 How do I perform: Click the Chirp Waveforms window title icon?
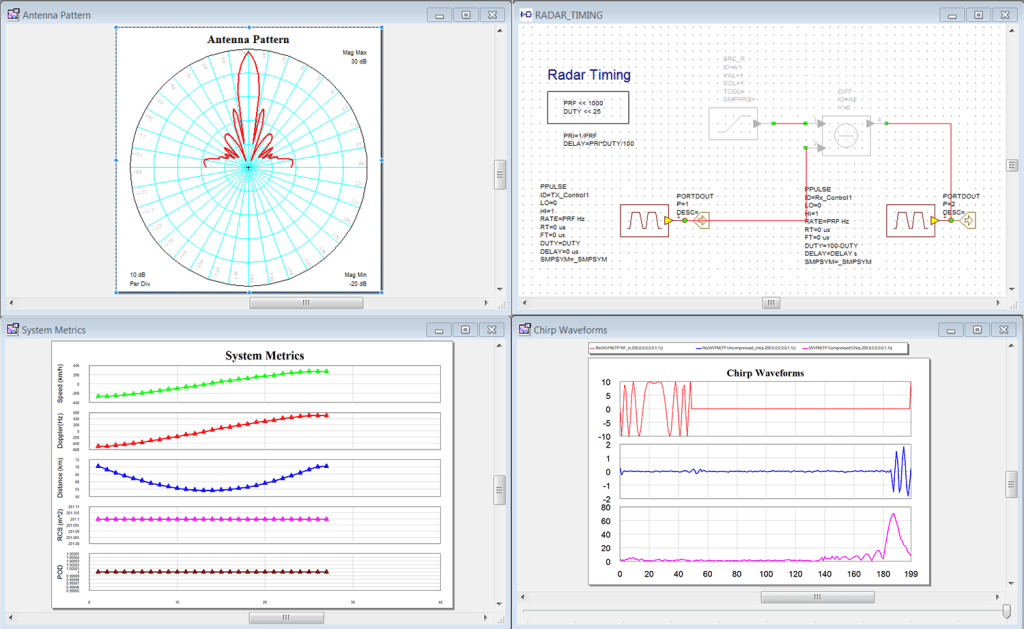pos(524,329)
